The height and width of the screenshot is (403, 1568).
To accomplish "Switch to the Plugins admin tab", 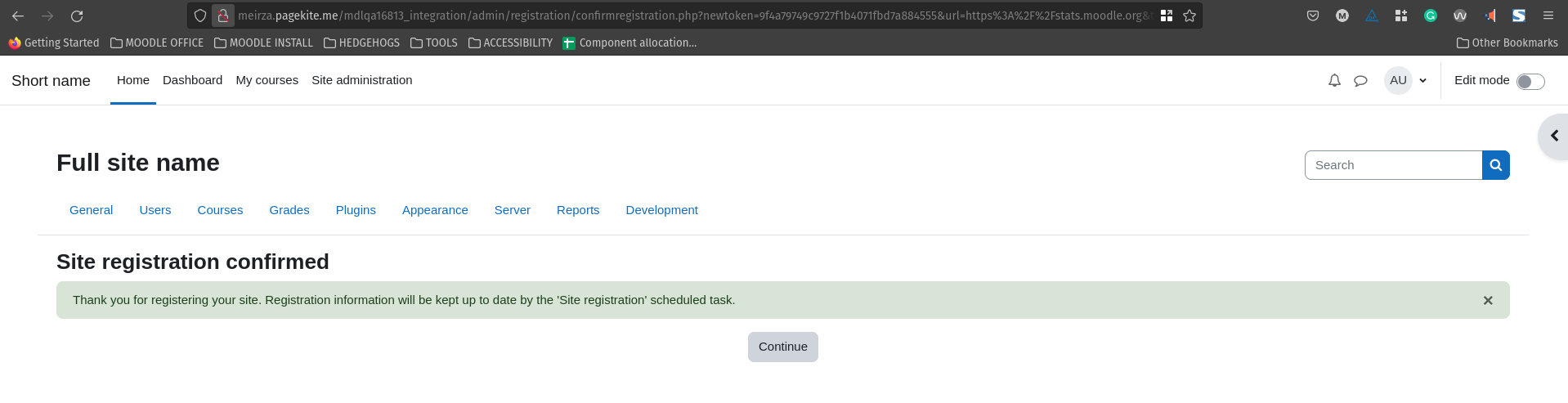I will 356,210.
